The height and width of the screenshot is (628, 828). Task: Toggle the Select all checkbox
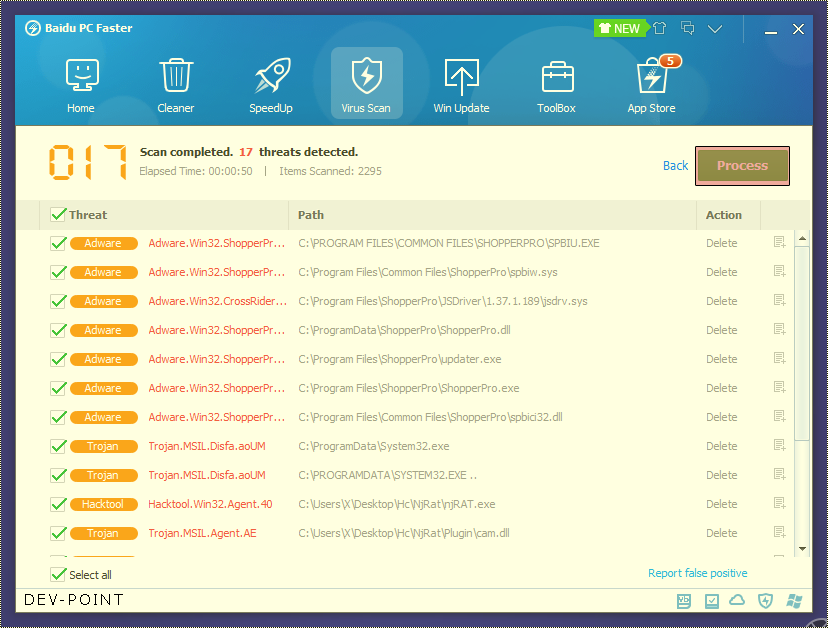click(58, 574)
